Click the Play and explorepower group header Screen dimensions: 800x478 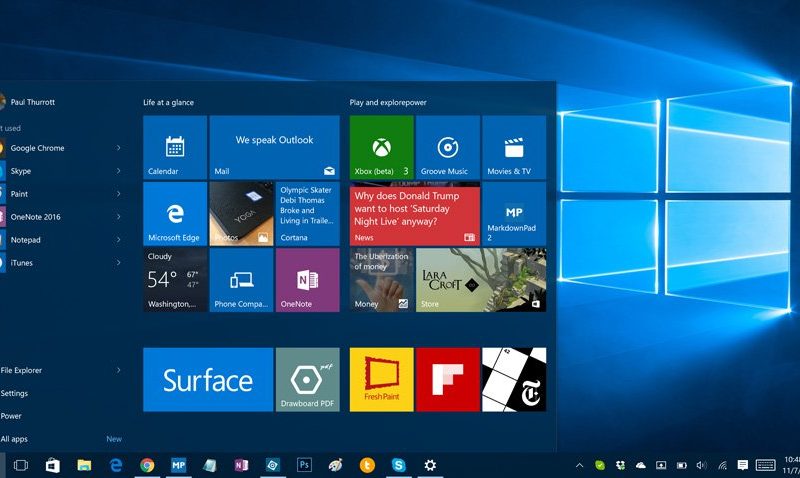[388, 103]
